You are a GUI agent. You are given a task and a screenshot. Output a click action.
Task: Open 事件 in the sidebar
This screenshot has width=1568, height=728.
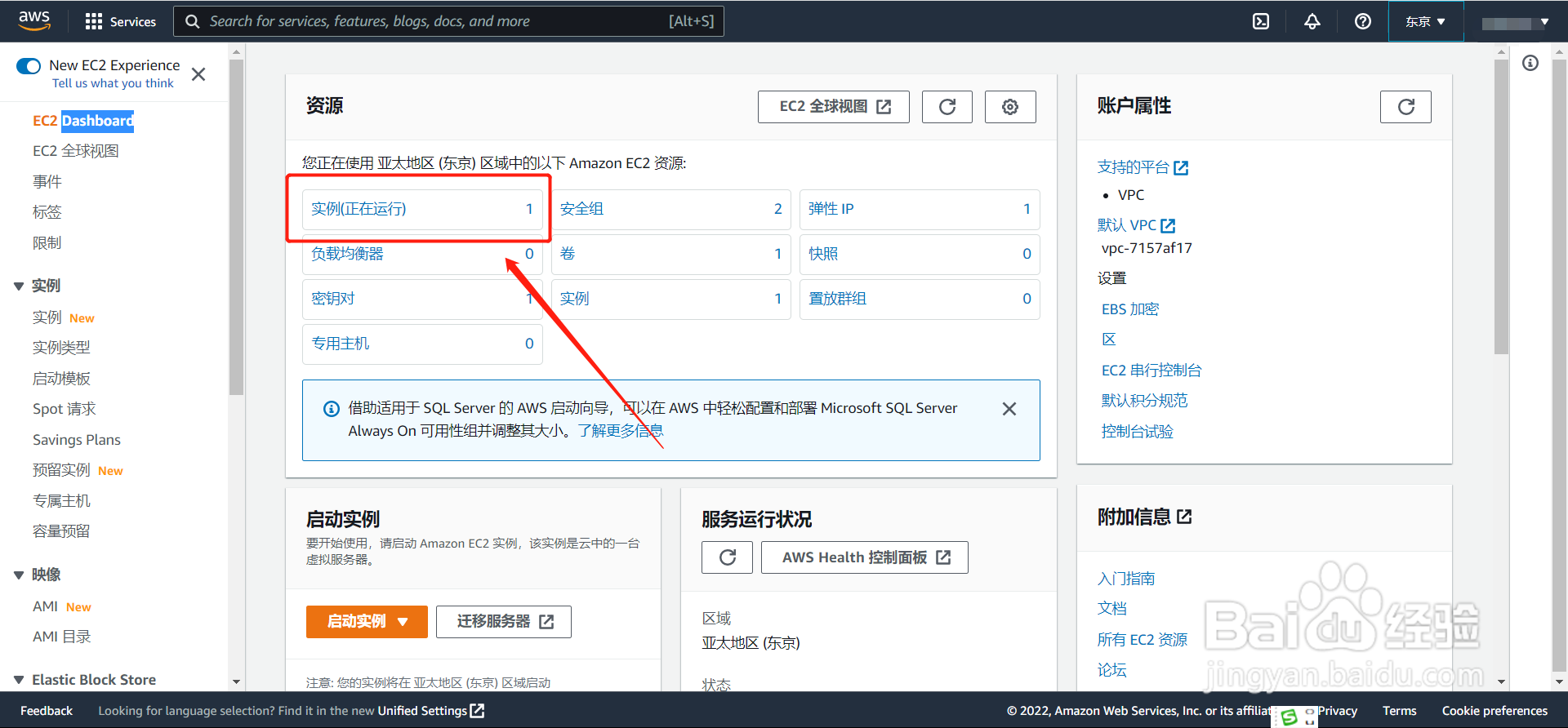pyautogui.click(x=47, y=181)
